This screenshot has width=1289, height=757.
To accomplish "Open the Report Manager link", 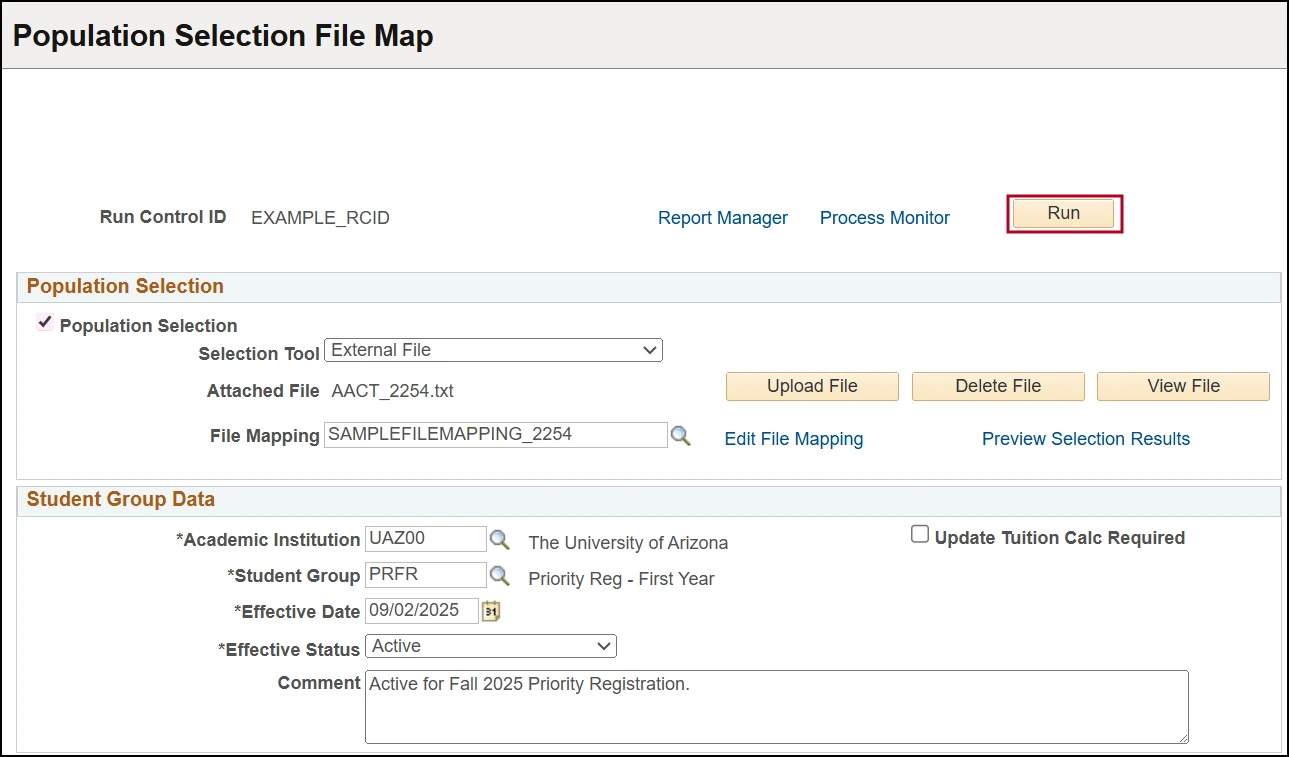I will (x=722, y=218).
